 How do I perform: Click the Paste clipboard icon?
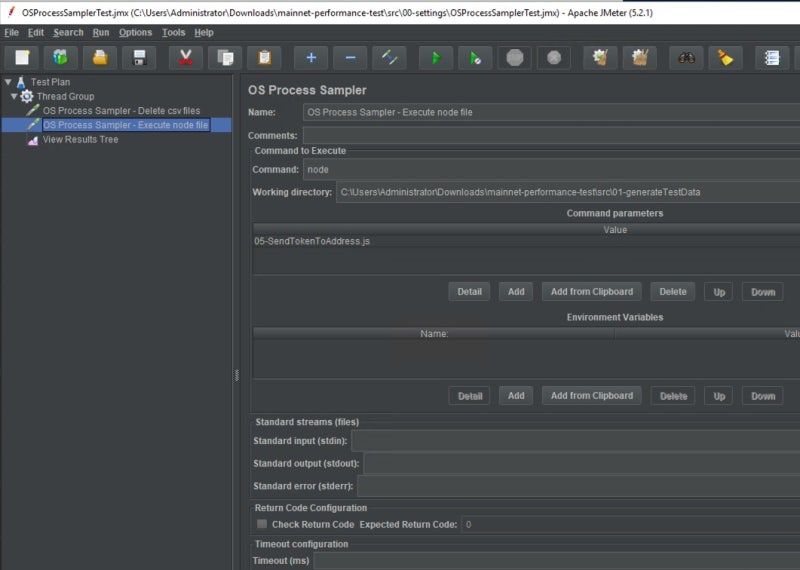click(x=264, y=58)
